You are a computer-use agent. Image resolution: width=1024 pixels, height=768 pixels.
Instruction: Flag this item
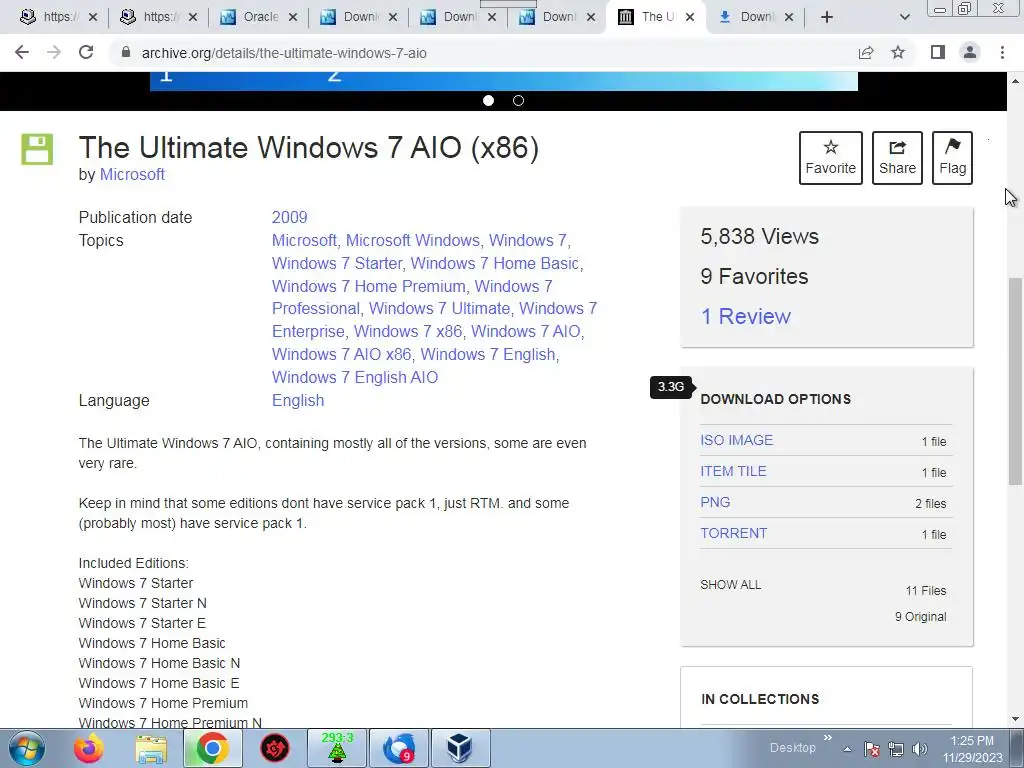[x=952, y=158]
